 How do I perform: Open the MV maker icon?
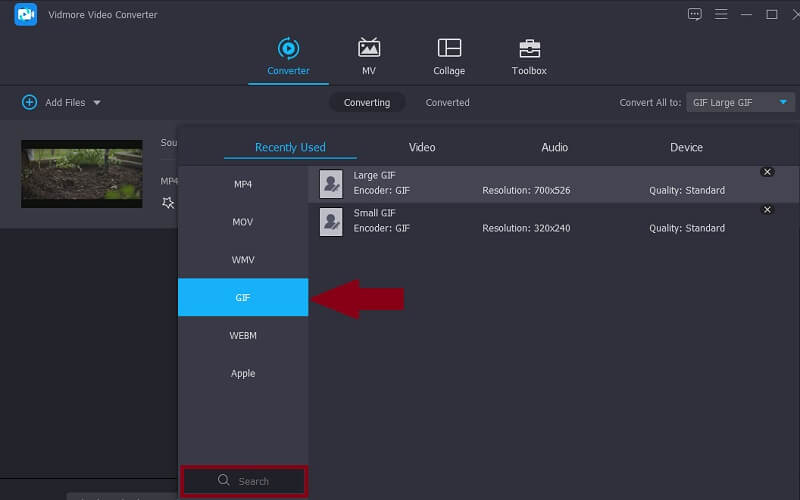(369, 49)
